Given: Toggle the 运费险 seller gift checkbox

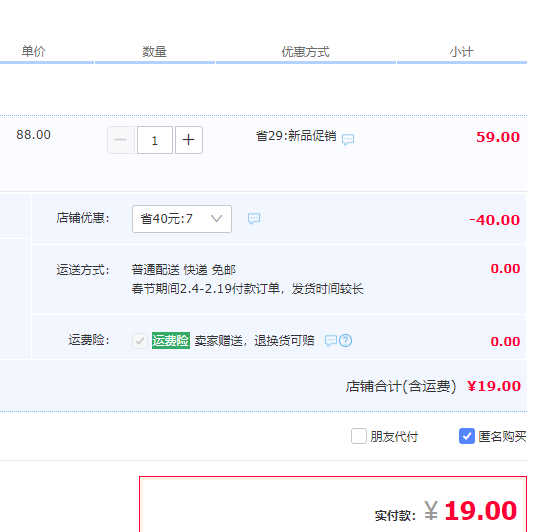Looking at the screenshot, I should (140, 341).
